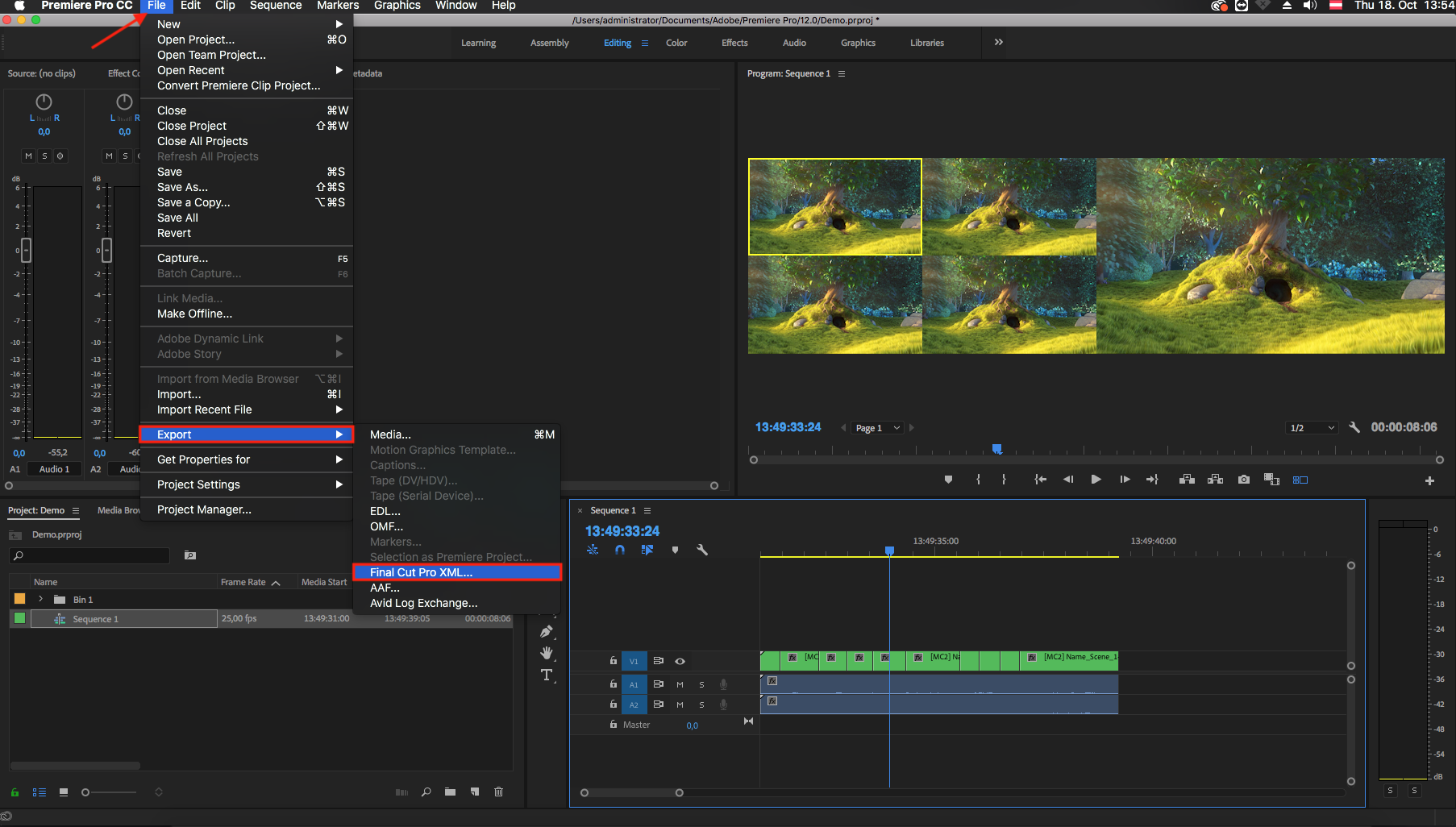1456x827 pixels.
Task: Sort by Frame Rate column
Action: point(243,582)
